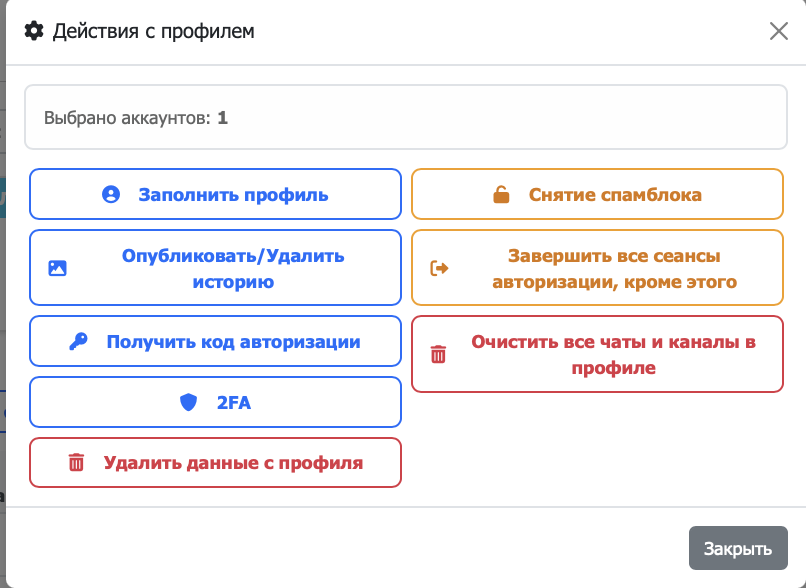
Task: Open the Заполнить профиль action
Action: [215, 194]
